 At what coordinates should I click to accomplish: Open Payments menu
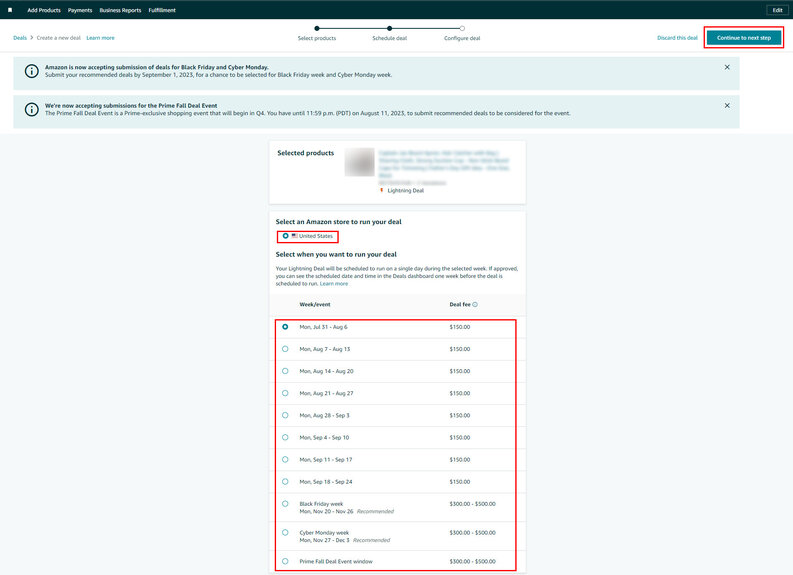80,10
